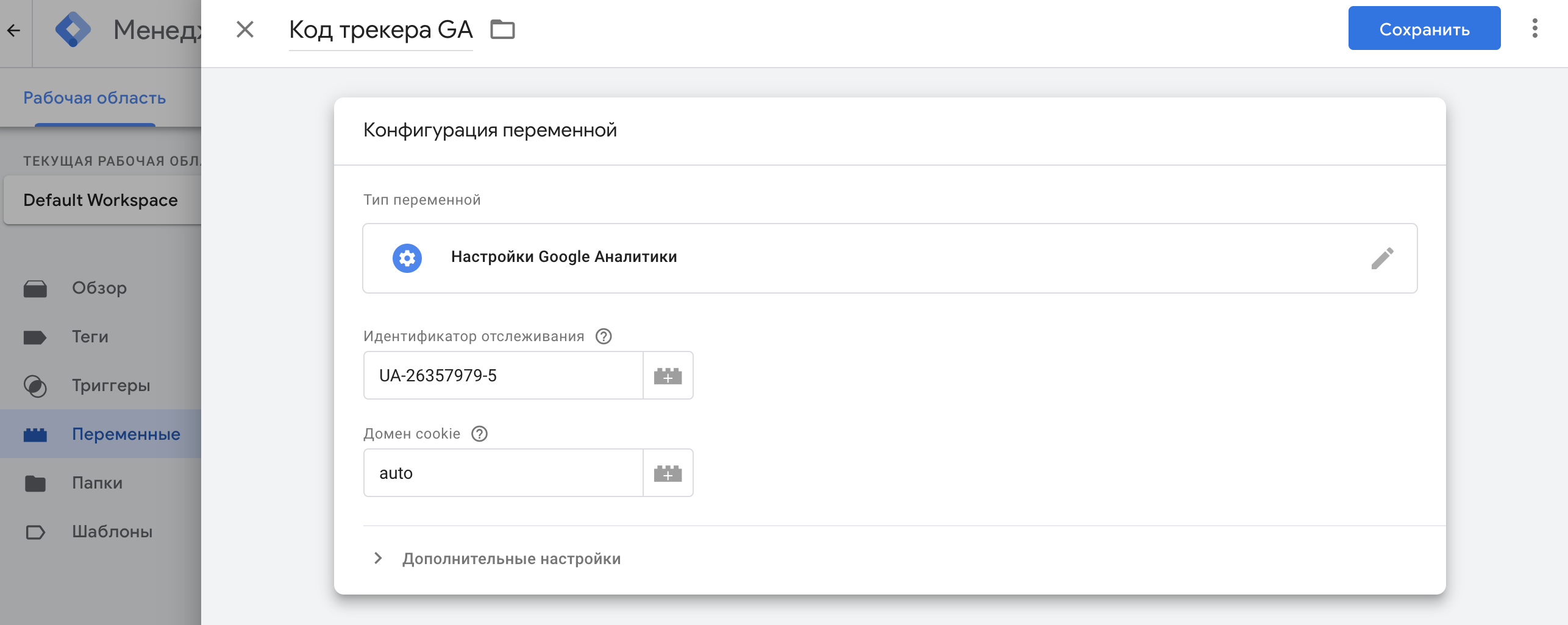Click the Обзор briefcase icon
The width and height of the screenshot is (1568, 625).
(x=35, y=288)
